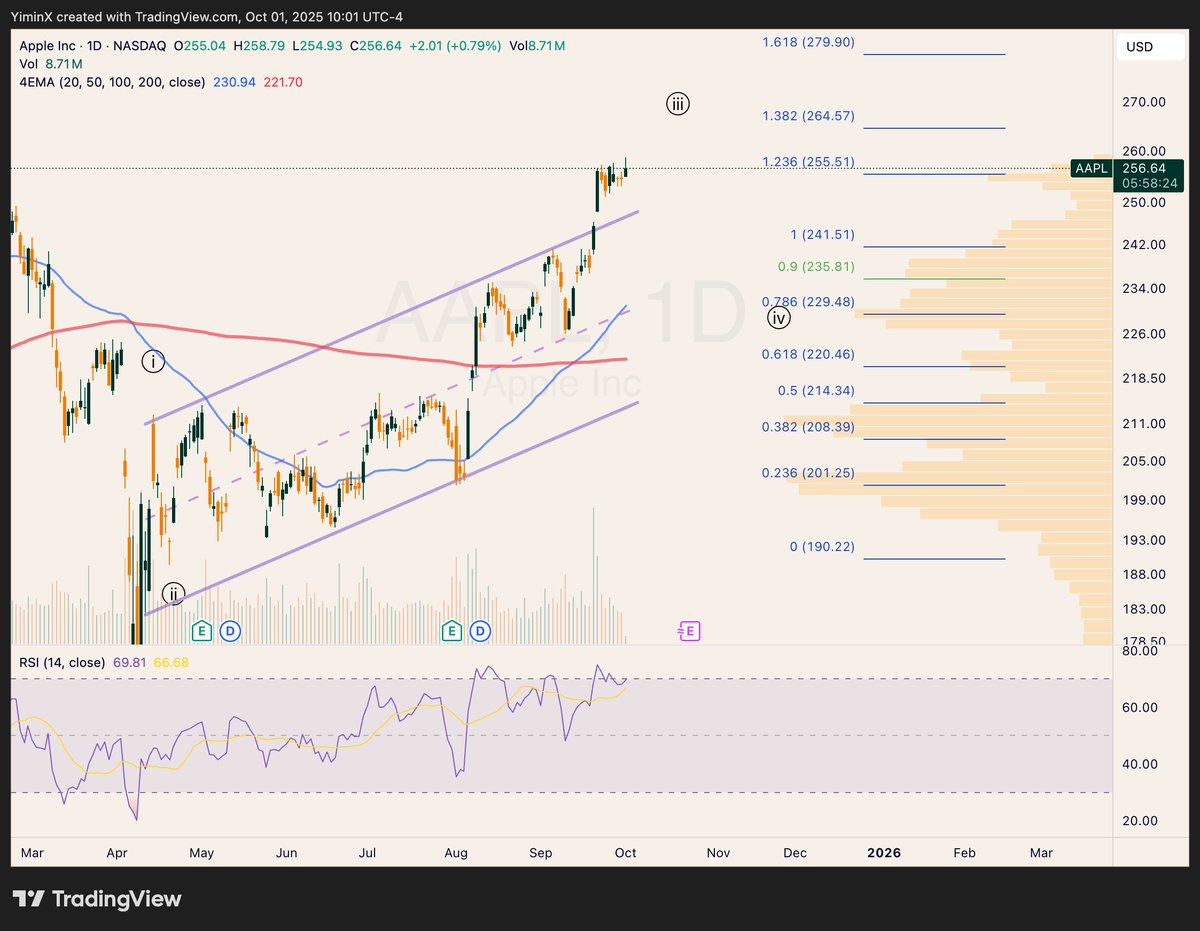Click the circled i wave label
1200x931 pixels.
coord(154,362)
